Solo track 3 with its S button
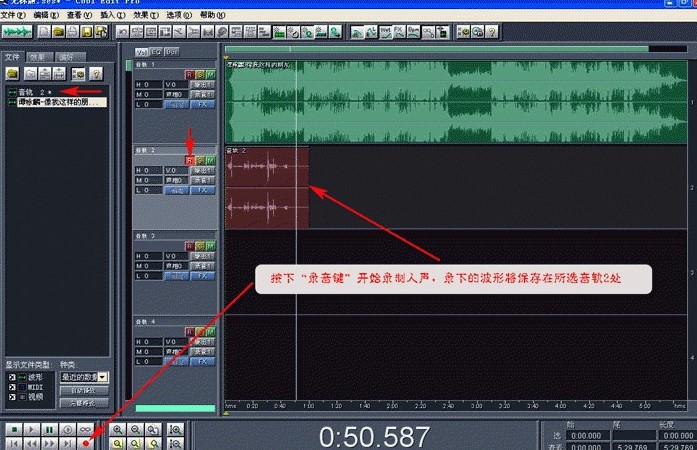 tap(200, 246)
